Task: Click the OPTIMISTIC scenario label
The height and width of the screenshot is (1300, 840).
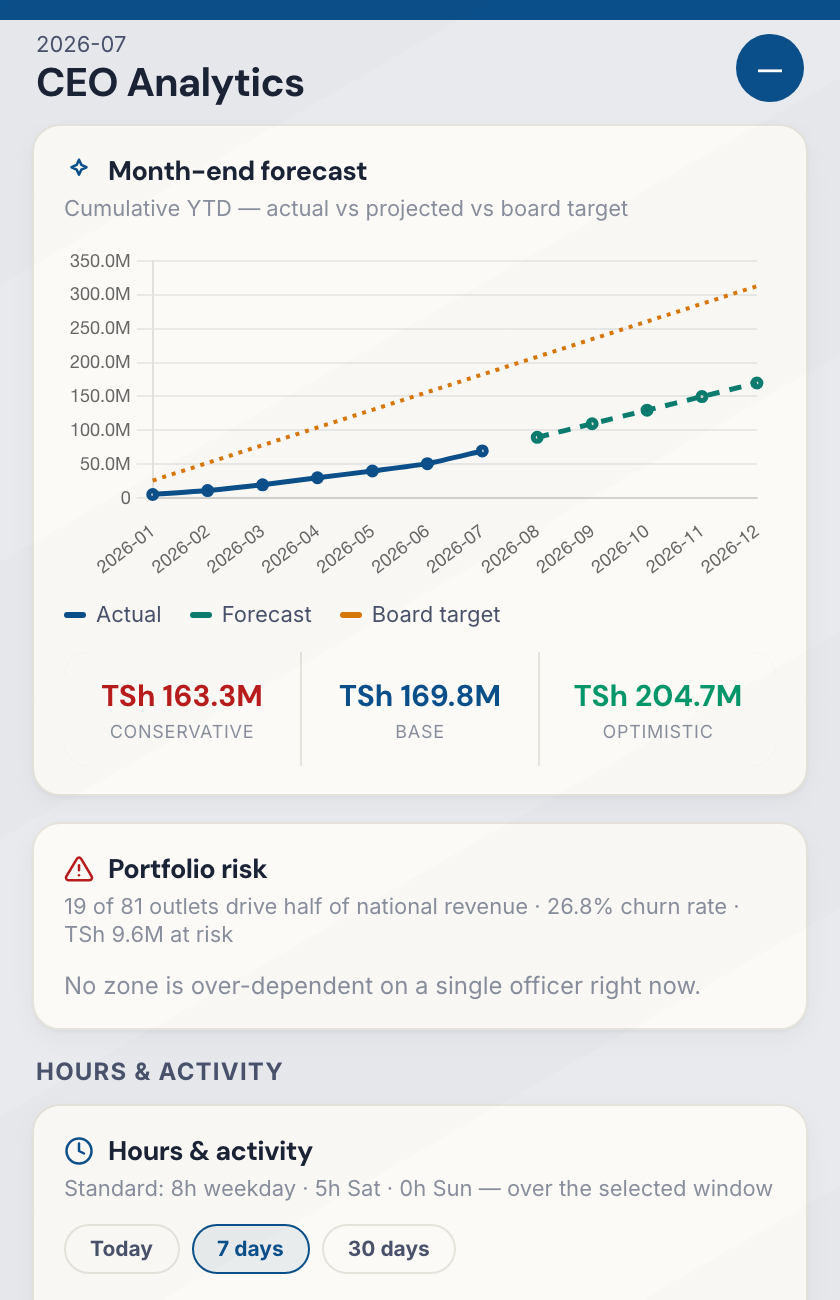Action: click(x=658, y=732)
